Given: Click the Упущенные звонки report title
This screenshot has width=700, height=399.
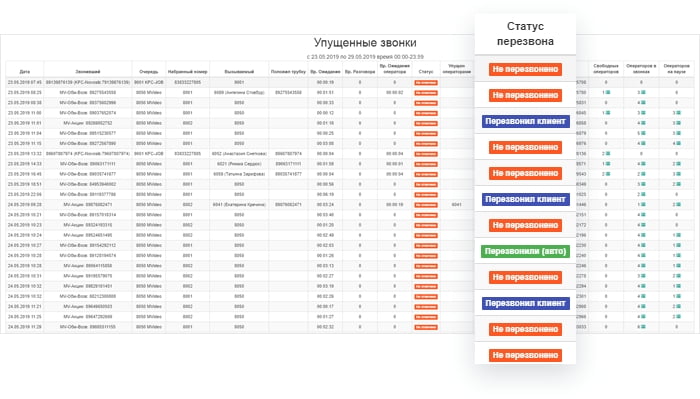Looking at the screenshot, I should [365, 43].
